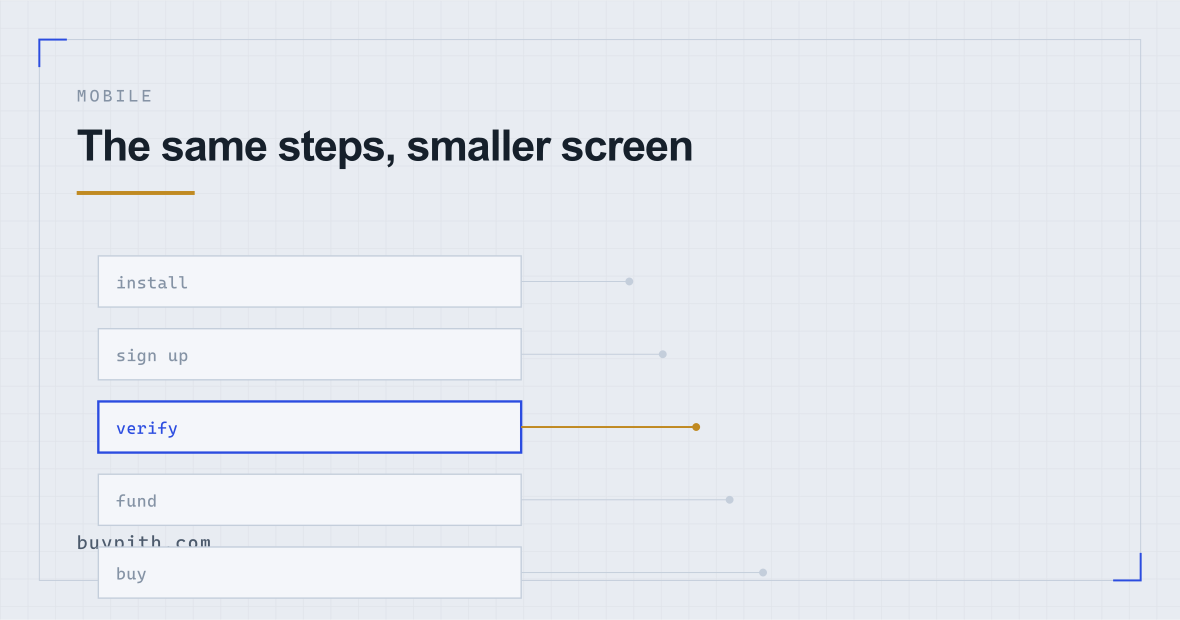
Task: Click the gray dot beside install
Action: tap(629, 281)
